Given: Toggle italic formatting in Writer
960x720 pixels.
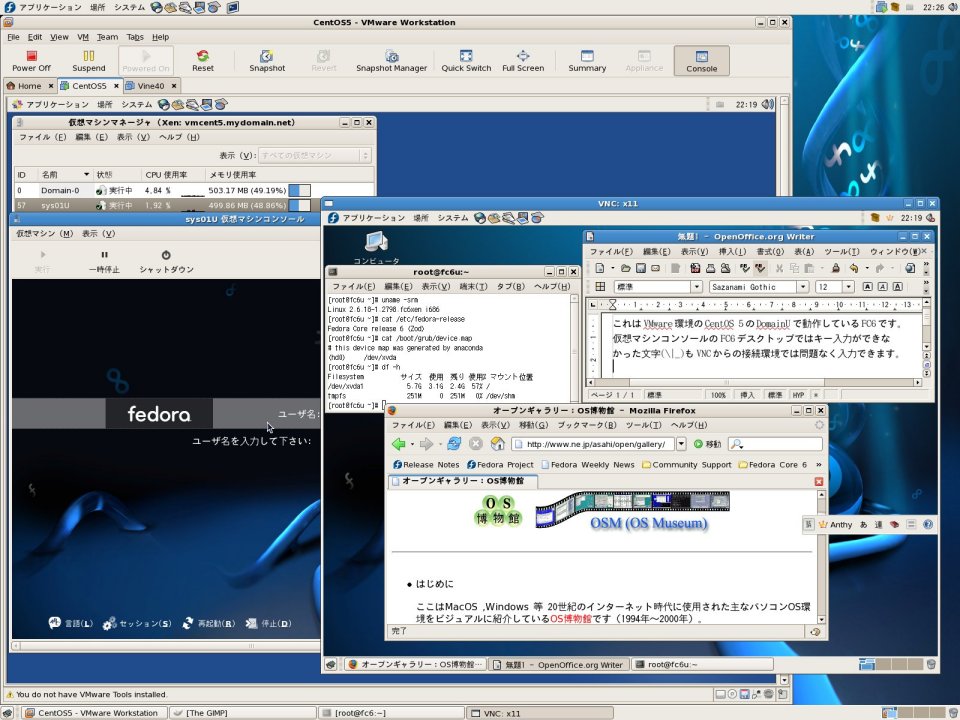Looking at the screenshot, I should 882,287.
